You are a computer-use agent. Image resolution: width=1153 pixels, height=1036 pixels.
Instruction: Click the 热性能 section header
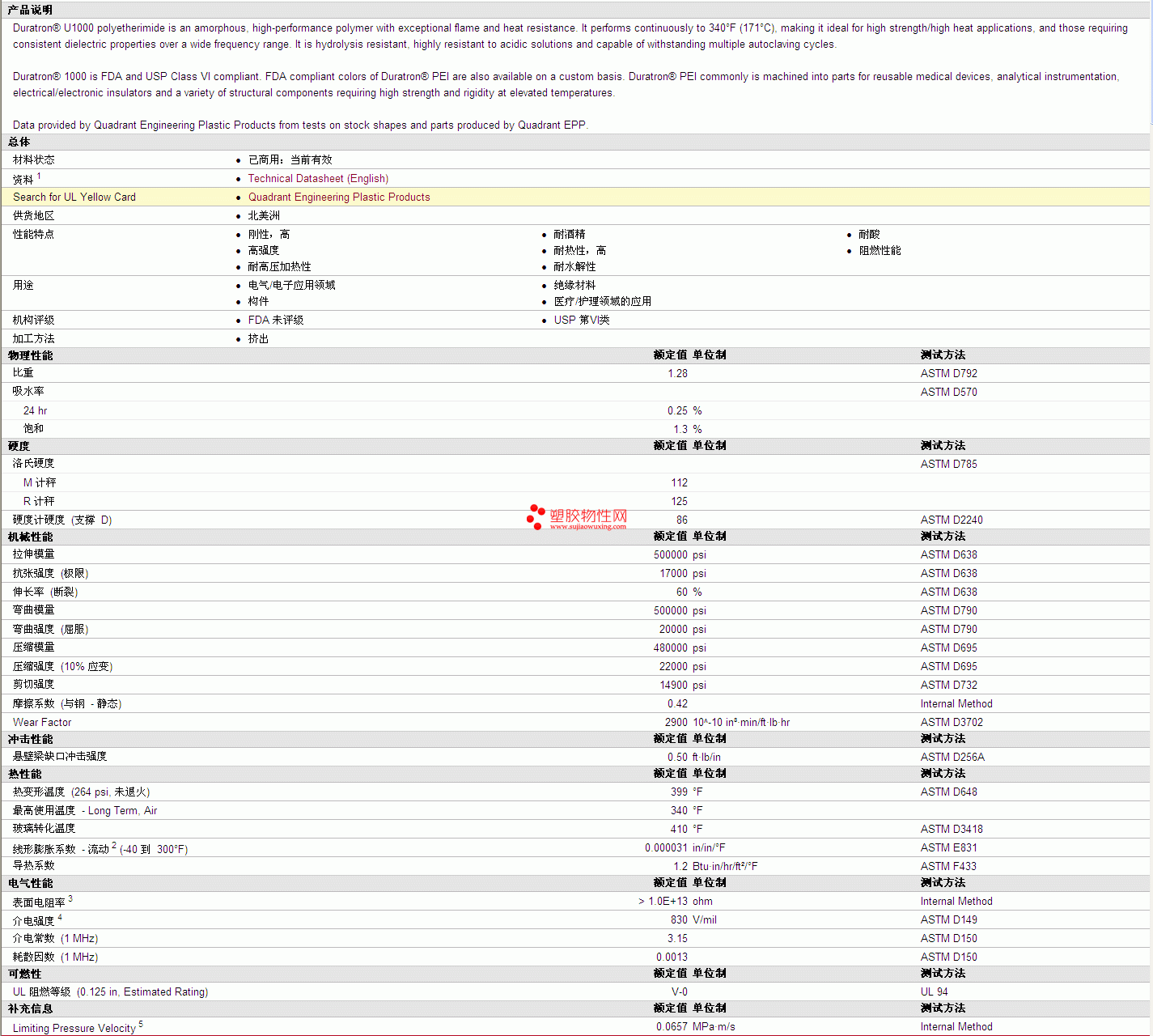tap(25, 774)
